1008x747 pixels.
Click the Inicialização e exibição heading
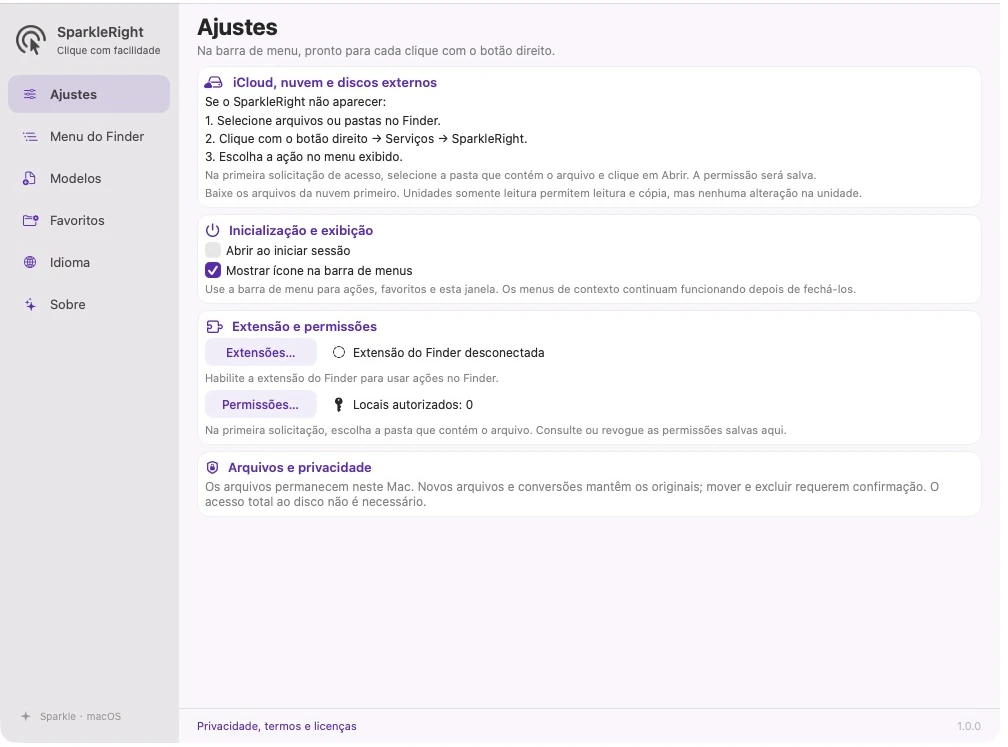(x=301, y=230)
